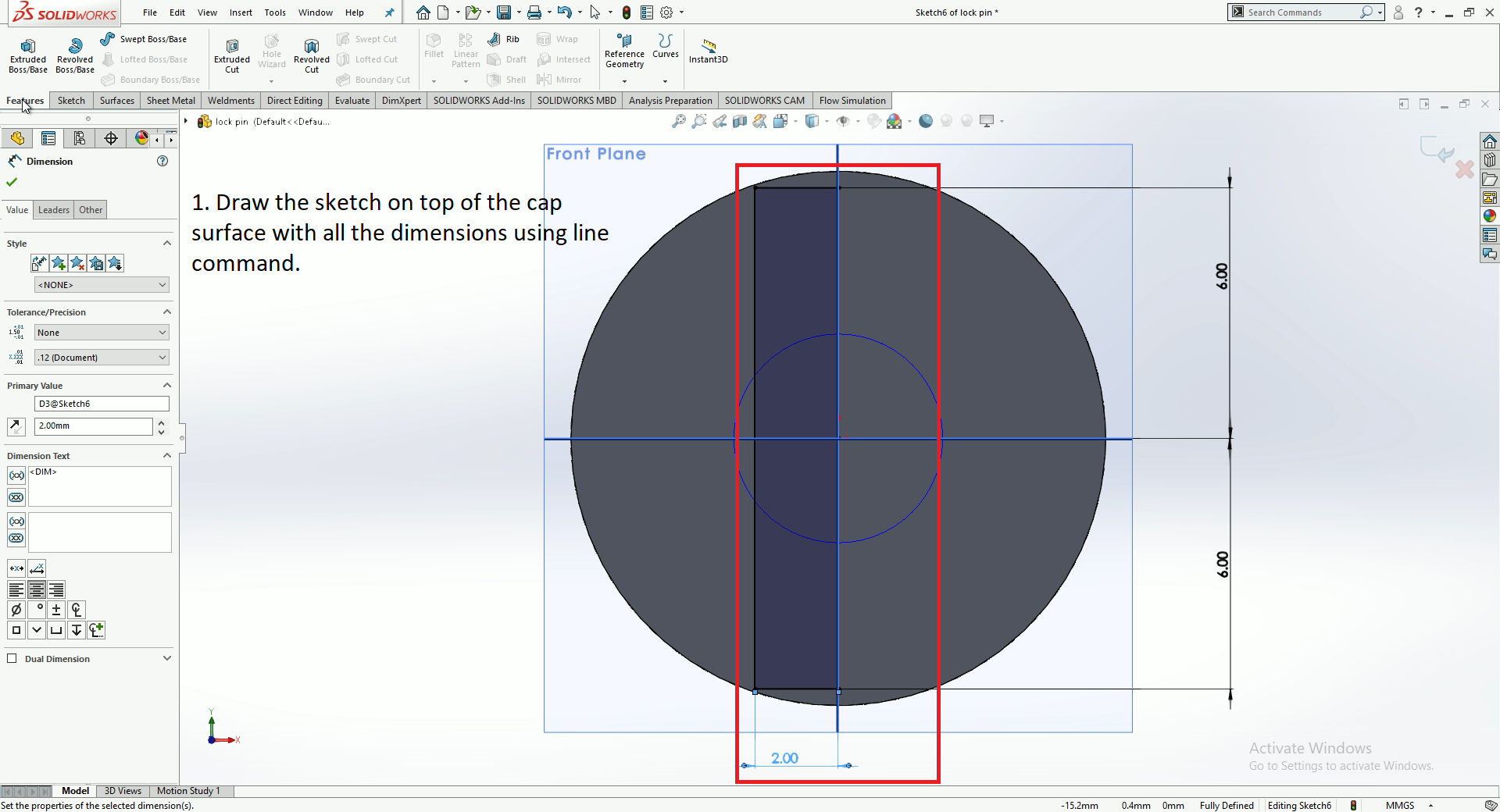Click the Zoom to Fit magnifier icon
Screen dimensions: 1500x812
pos(679,121)
